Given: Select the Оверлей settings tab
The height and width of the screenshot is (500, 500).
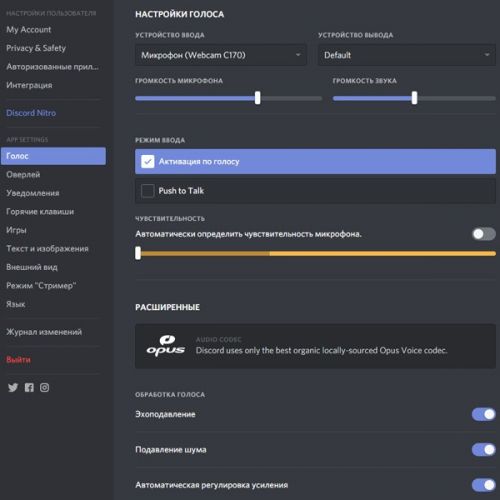Looking at the screenshot, I should point(23,174).
